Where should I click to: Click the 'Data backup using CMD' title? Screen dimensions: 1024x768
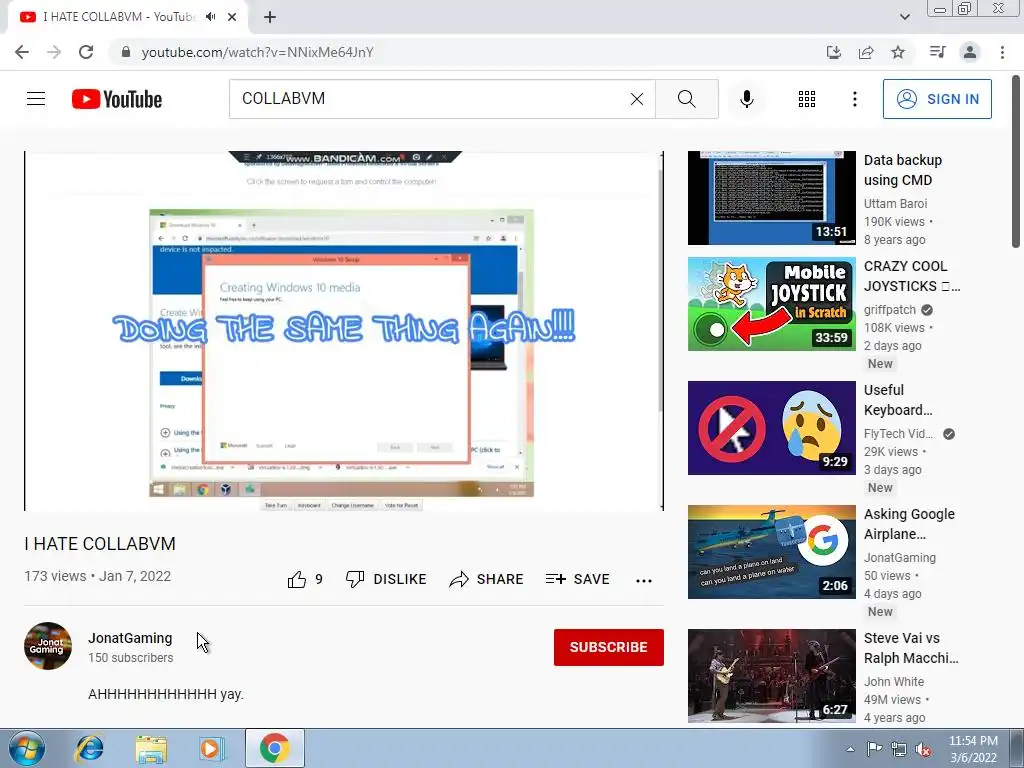pos(903,170)
